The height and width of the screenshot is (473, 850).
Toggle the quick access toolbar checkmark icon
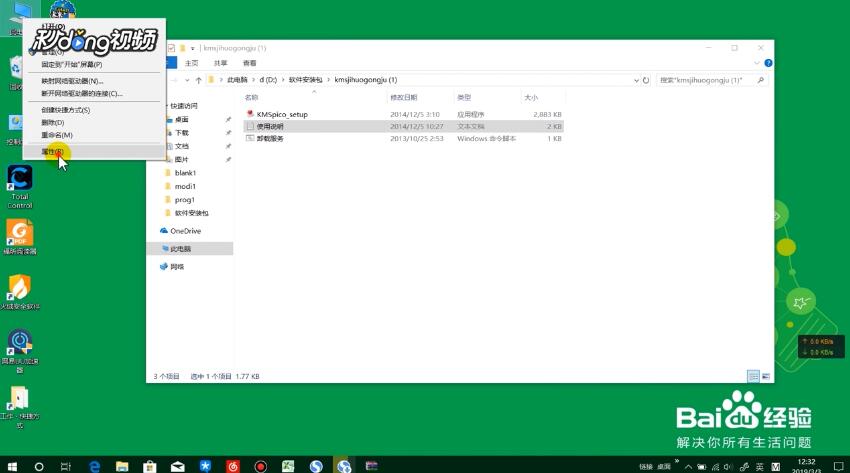(x=172, y=47)
